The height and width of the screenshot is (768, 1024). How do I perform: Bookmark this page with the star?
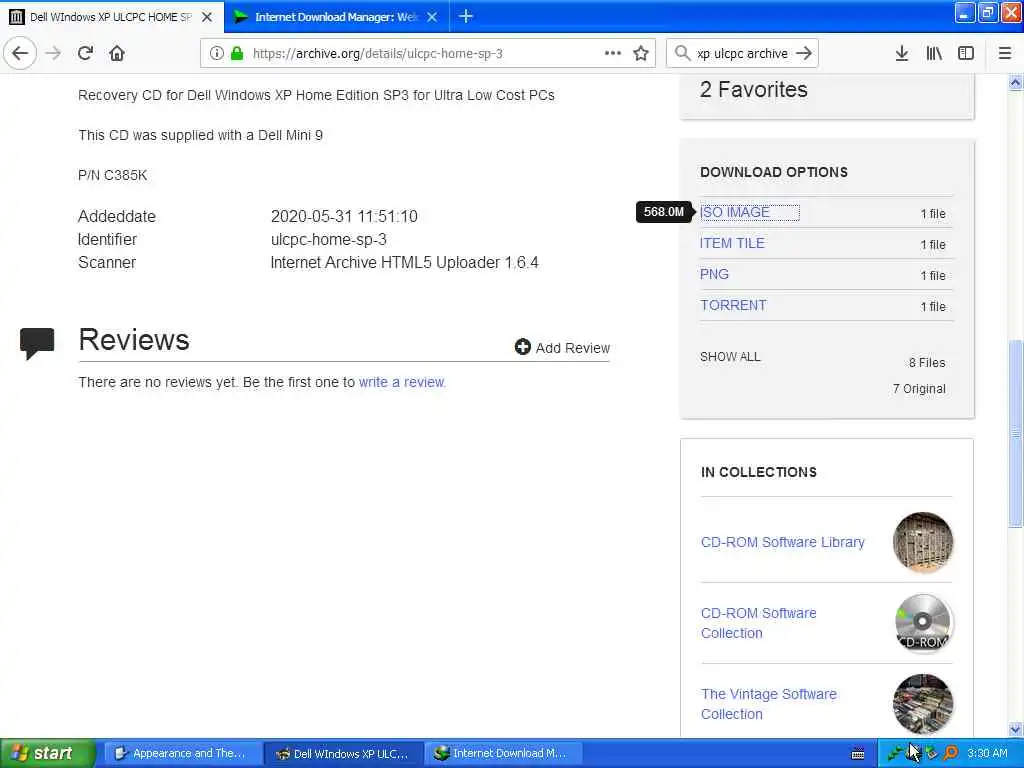[x=641, y=53]
